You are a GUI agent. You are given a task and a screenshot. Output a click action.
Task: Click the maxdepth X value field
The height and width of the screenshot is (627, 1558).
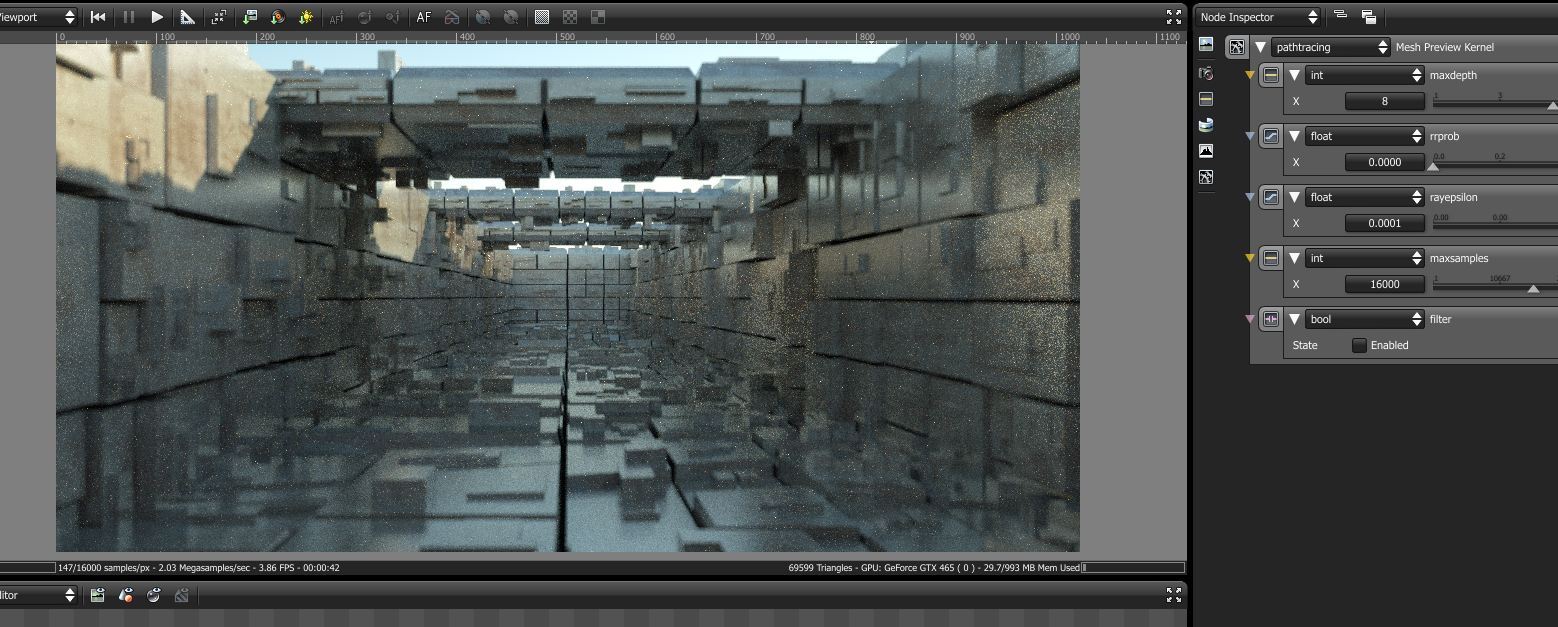[x=1385, y=101]
